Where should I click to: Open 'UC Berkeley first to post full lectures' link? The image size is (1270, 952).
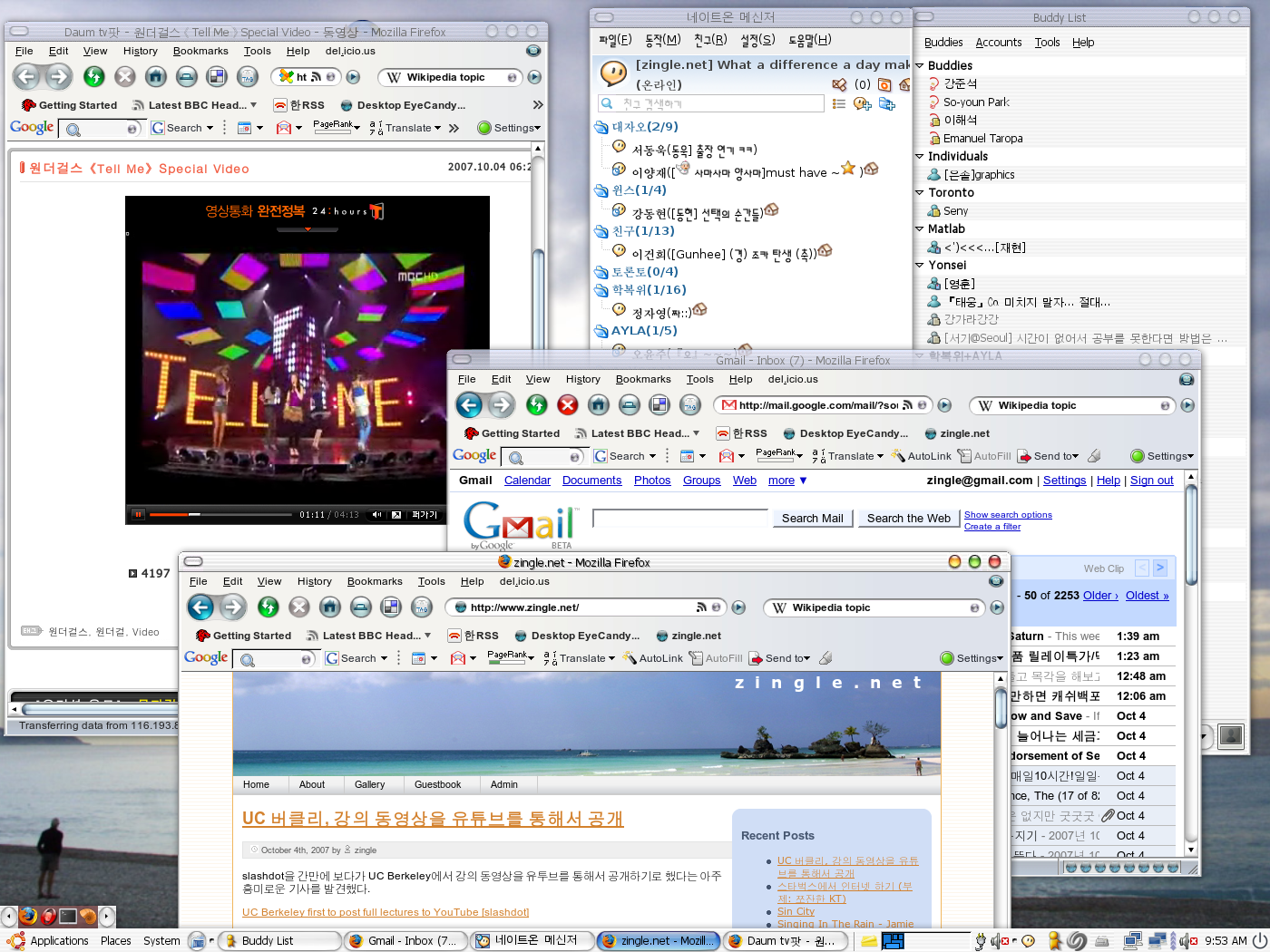click(x=386, y=912)
